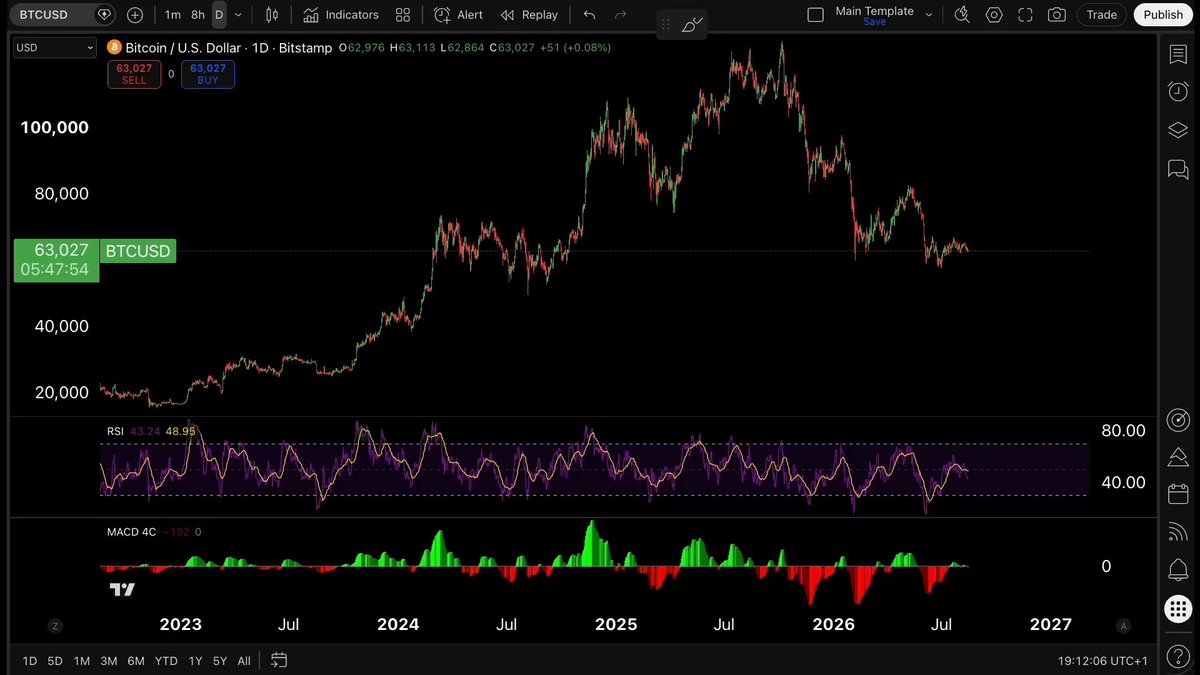The image size is (1200, 675).
Task: Open the alerts clock sidebar icon
Action: pyautogui.click(x=1178, y=91)
